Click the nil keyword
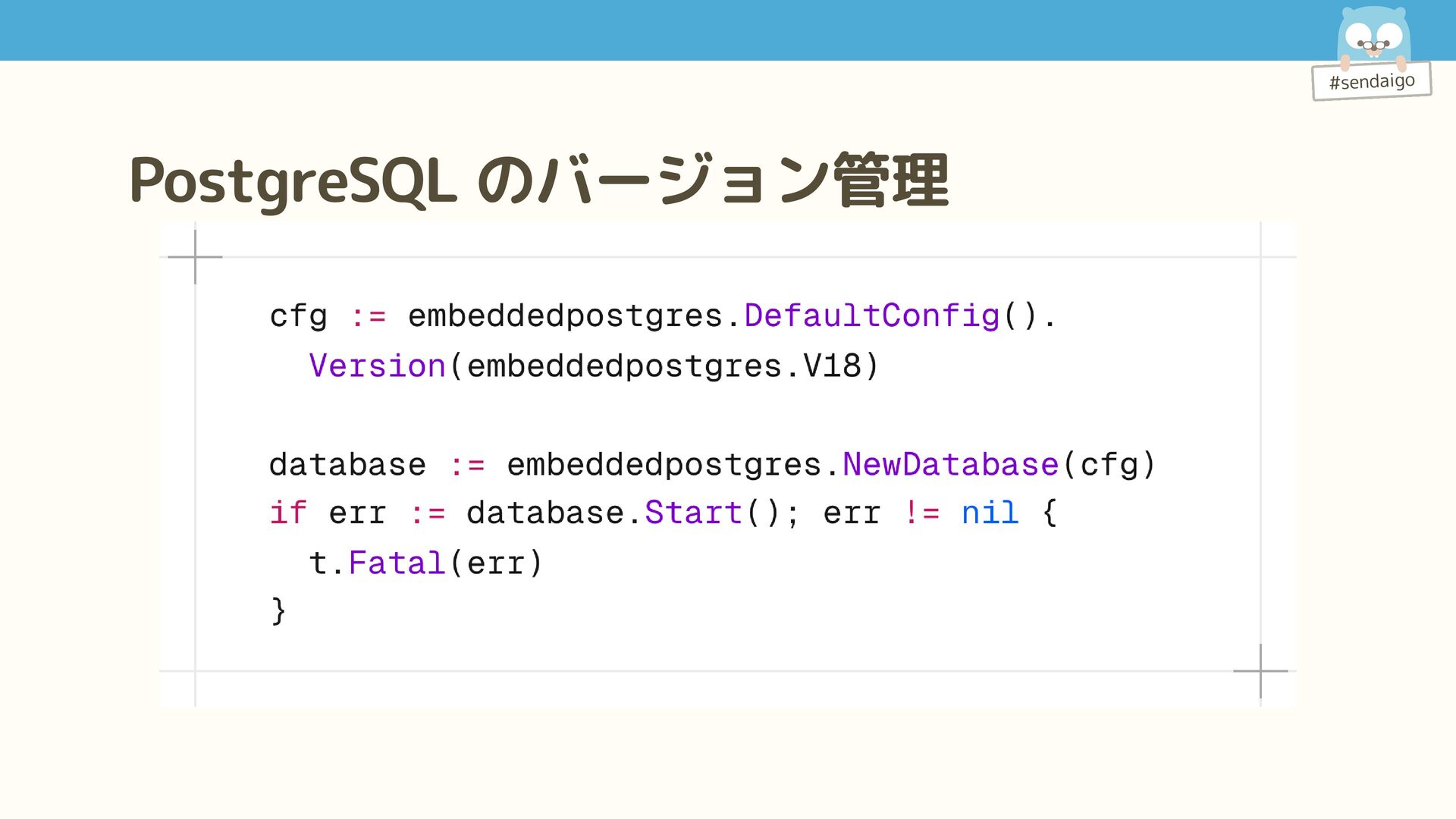The image size is (1456, 819). click(x=989, y=513)
